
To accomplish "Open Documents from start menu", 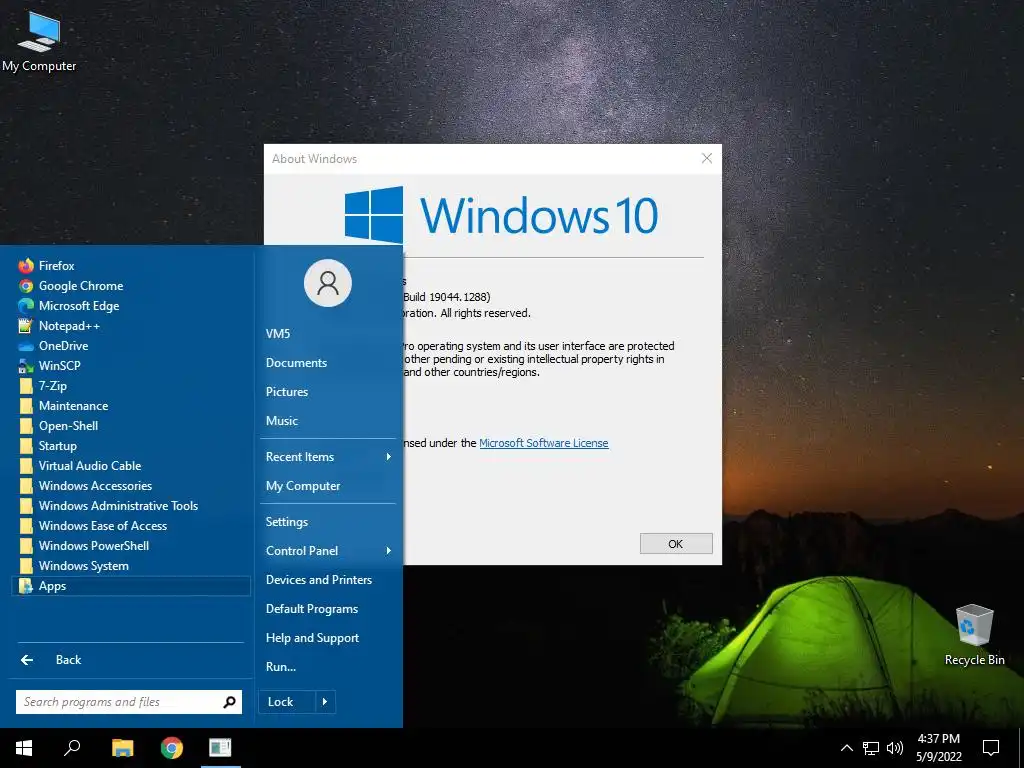I will click(328, 363).
